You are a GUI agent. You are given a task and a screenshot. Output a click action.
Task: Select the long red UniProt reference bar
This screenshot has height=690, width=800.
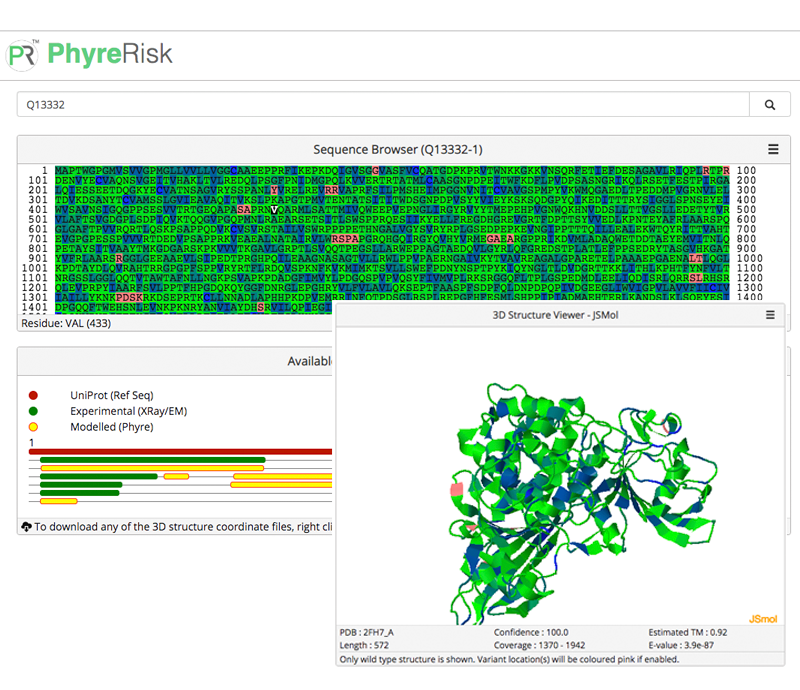[x=180, y=452]
